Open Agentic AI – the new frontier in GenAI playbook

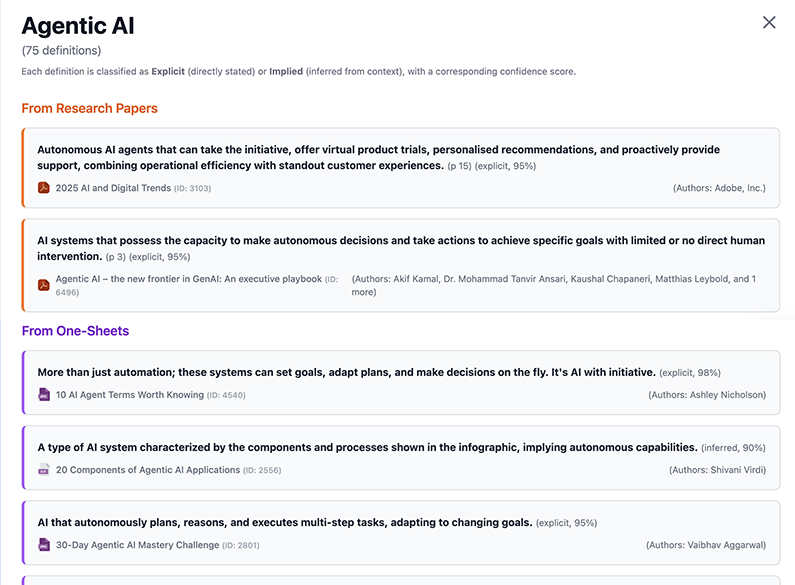tap(188, 279)
